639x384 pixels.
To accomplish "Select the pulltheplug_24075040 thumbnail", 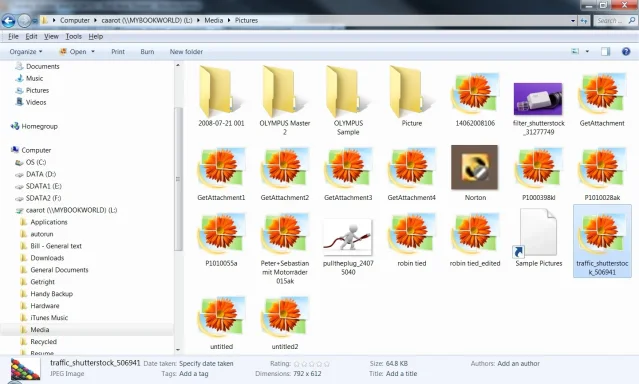I will 348,247.
